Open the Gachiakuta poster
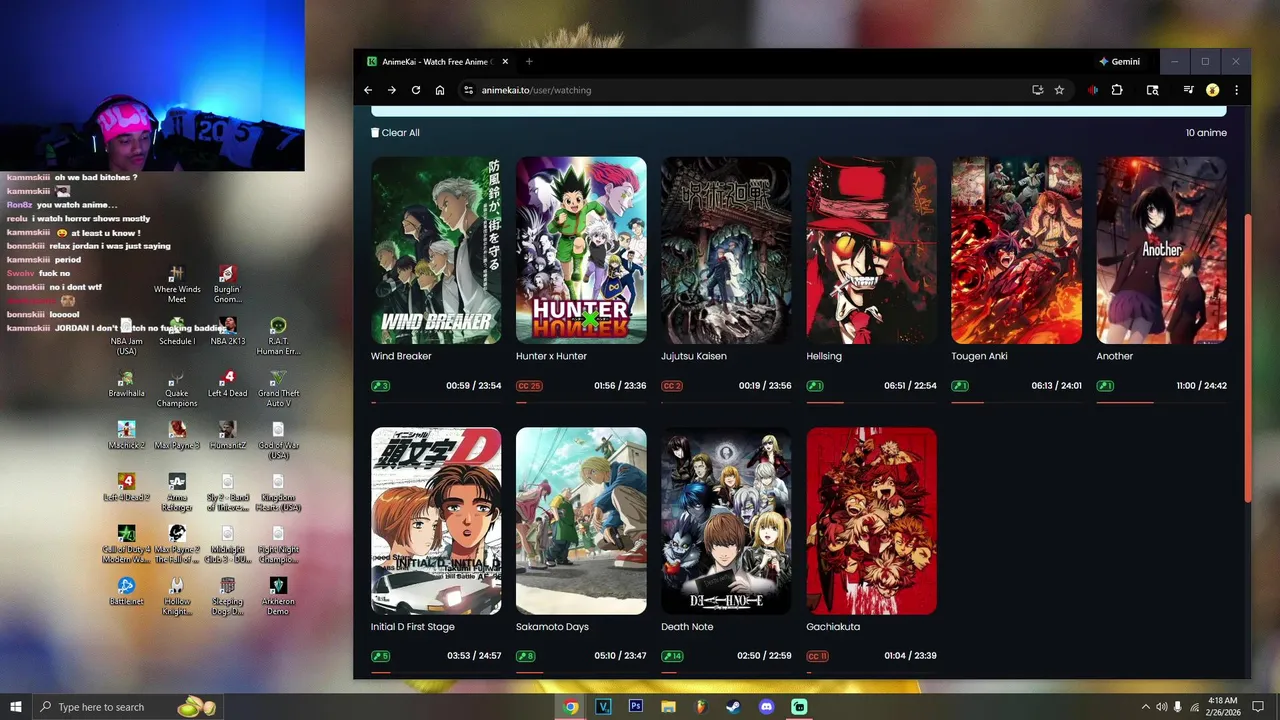Image resolution: width=1280 pixels, height=720 pixels. point(871,521)
